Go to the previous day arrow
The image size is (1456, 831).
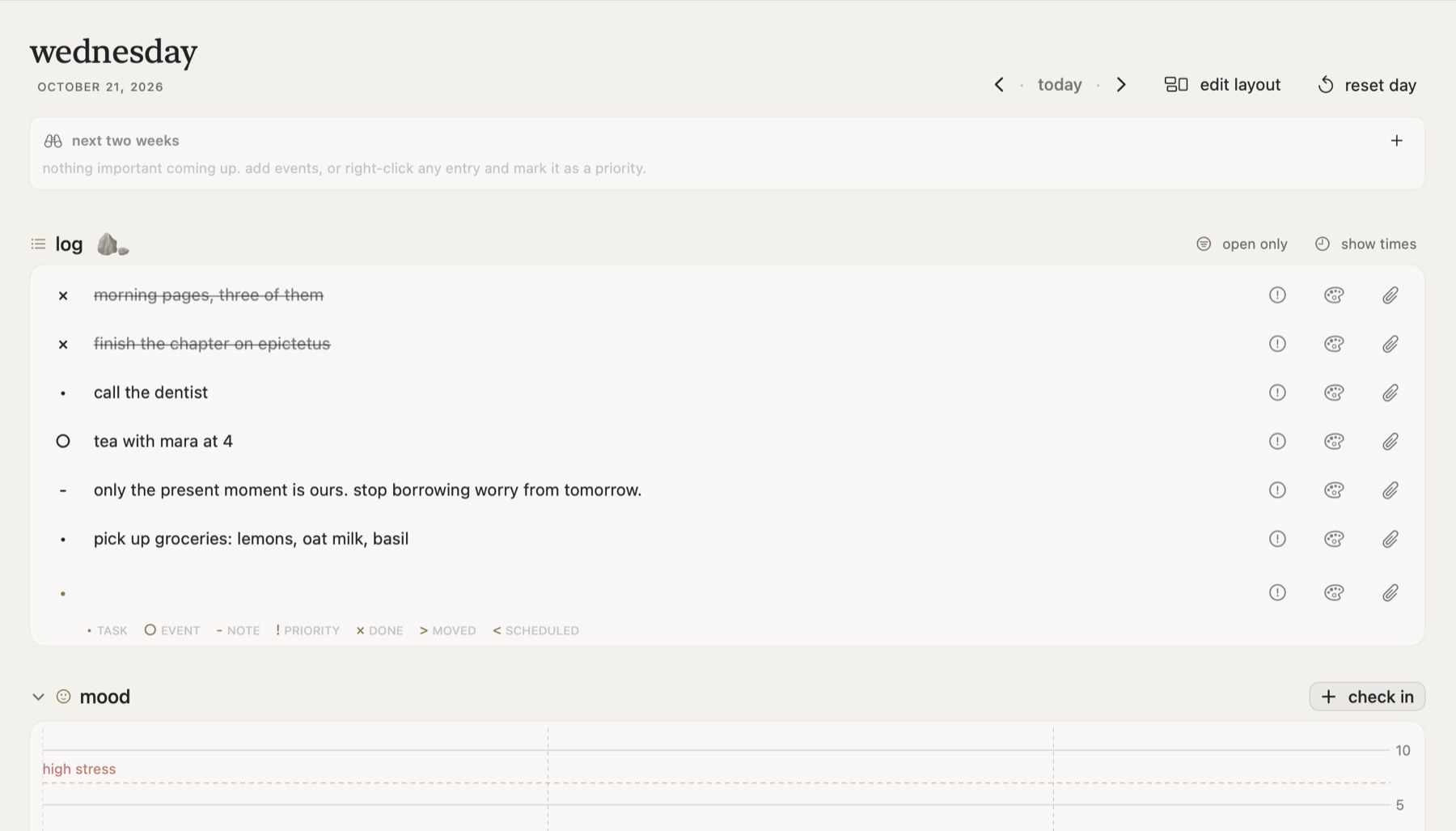click(999, 85)
